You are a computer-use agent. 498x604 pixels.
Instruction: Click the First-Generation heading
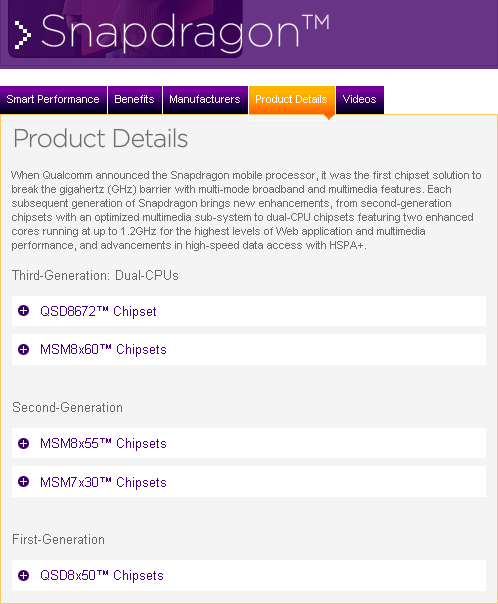coord(58,540)
